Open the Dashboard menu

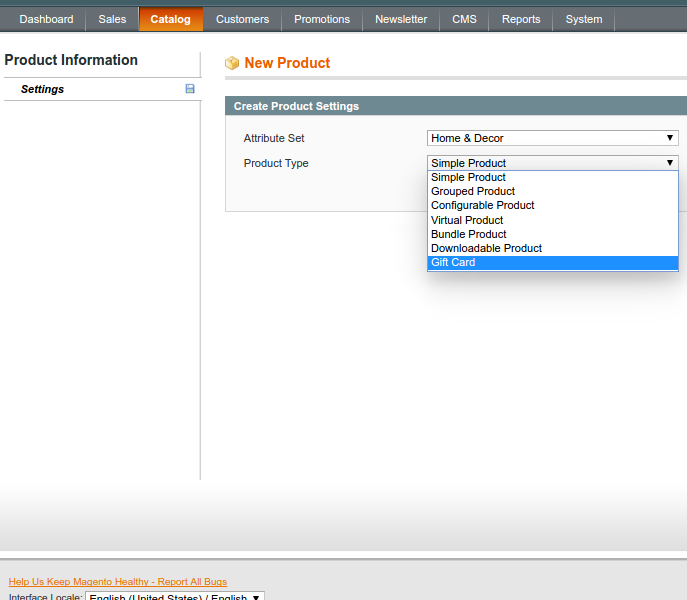tap(46, 19)
